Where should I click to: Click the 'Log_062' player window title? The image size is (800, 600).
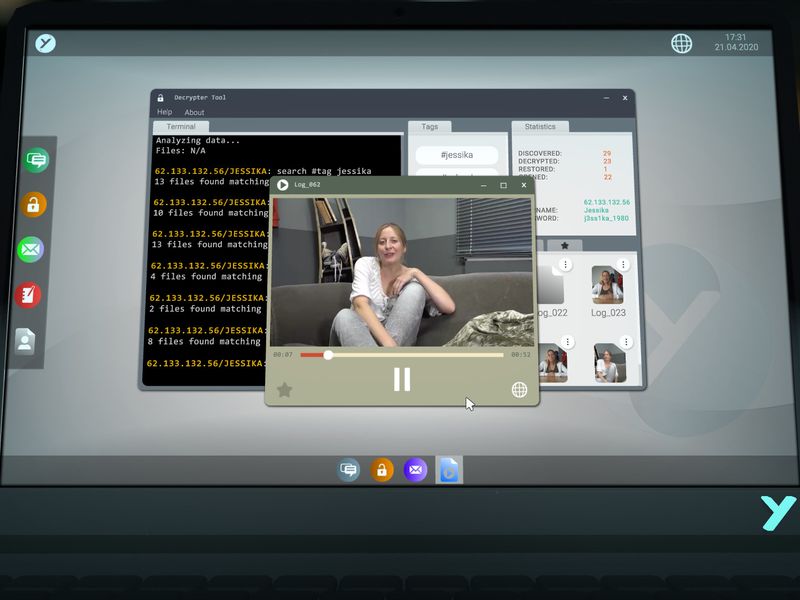[x=307, y=185]
